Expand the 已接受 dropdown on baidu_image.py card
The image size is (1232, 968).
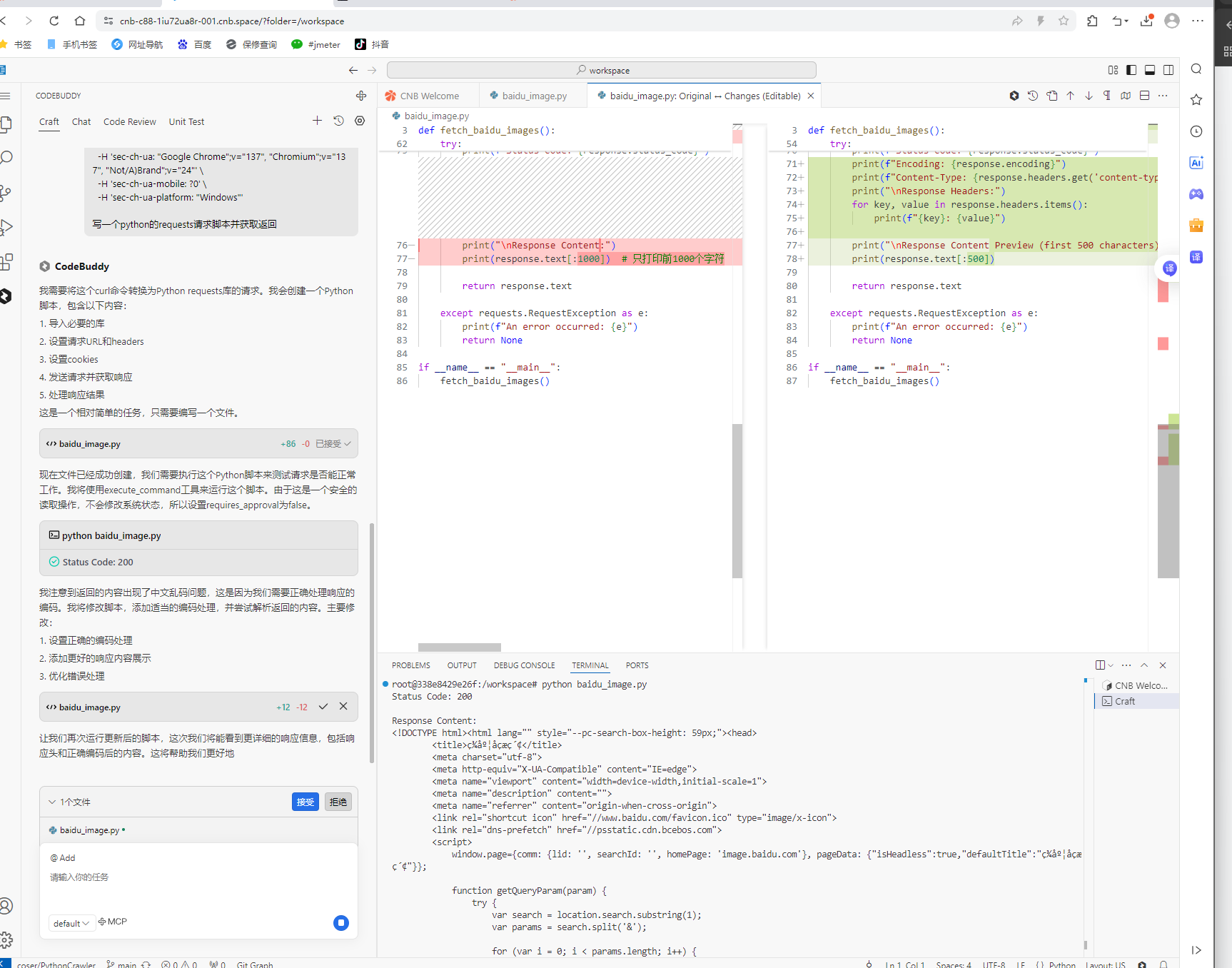point(333,444)
